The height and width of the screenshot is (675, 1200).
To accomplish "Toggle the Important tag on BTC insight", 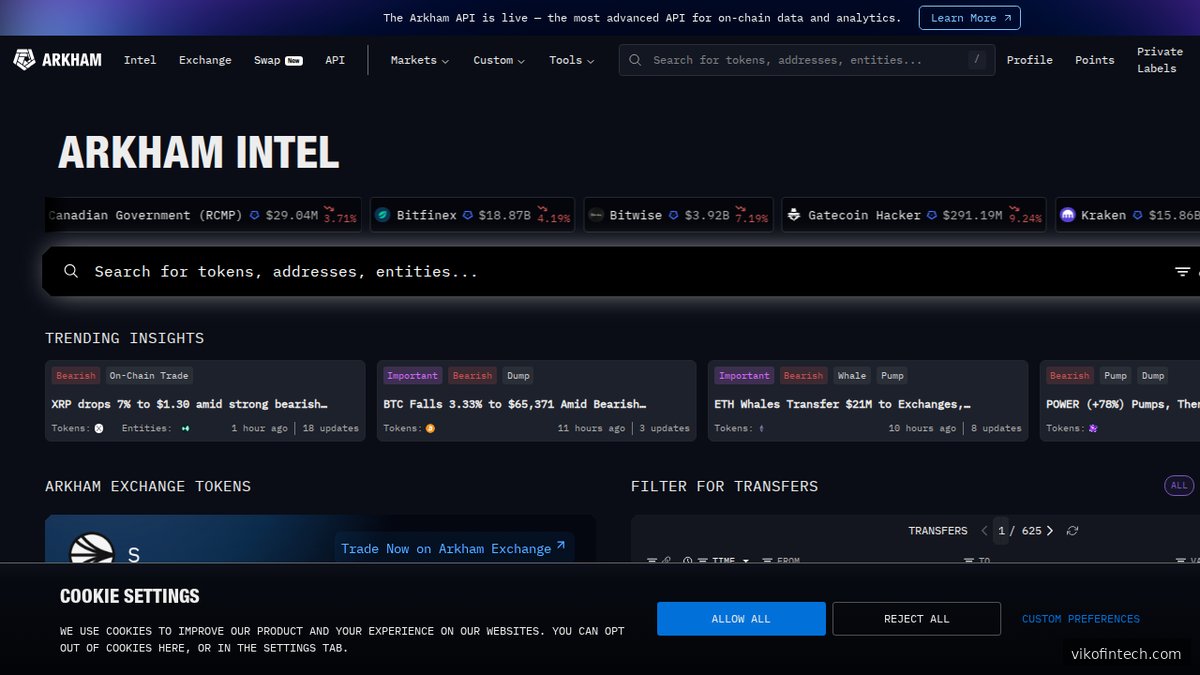I will coord(412,376).
